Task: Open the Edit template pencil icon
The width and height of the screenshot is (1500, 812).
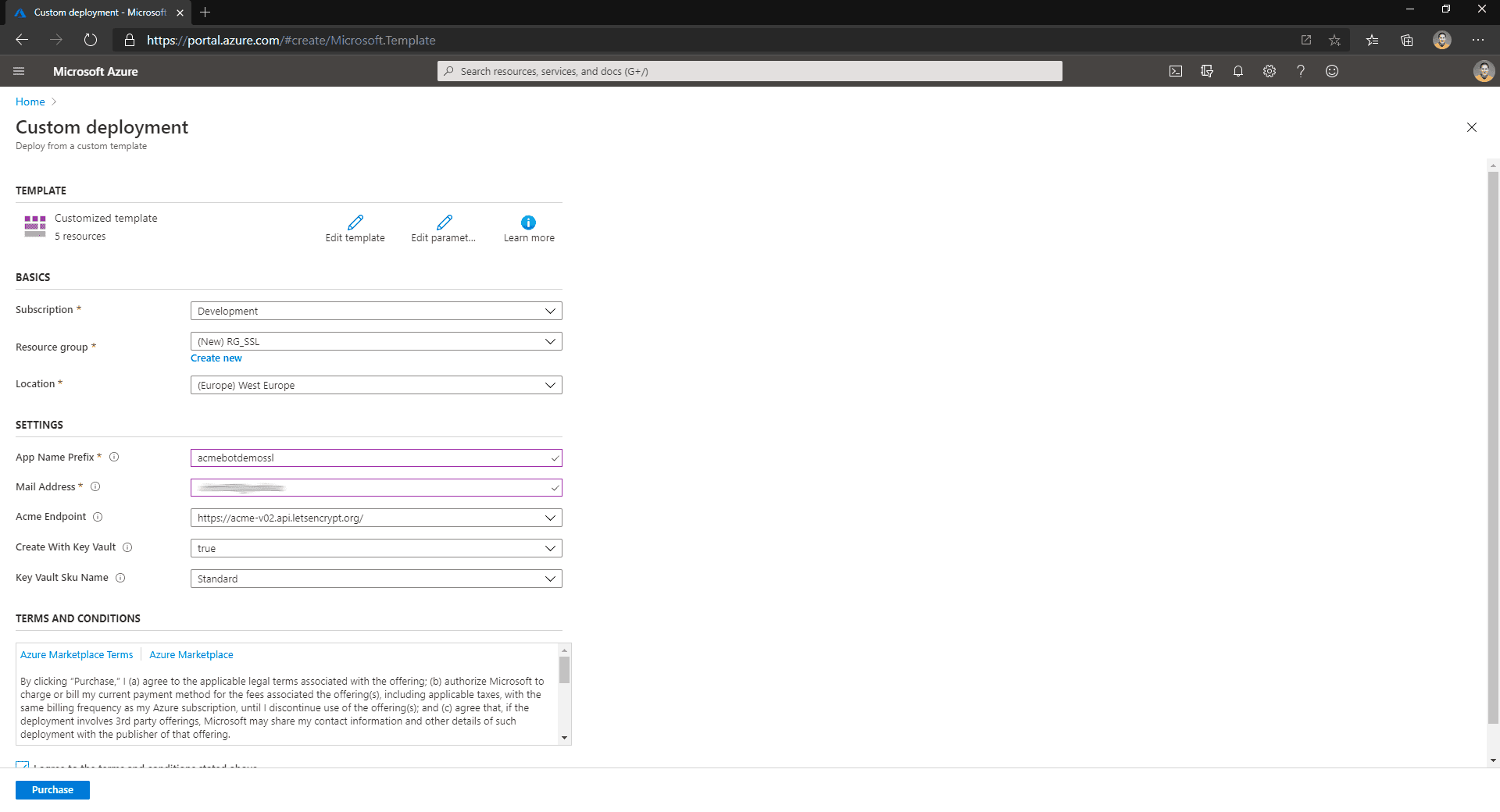Action: [355, 223]
